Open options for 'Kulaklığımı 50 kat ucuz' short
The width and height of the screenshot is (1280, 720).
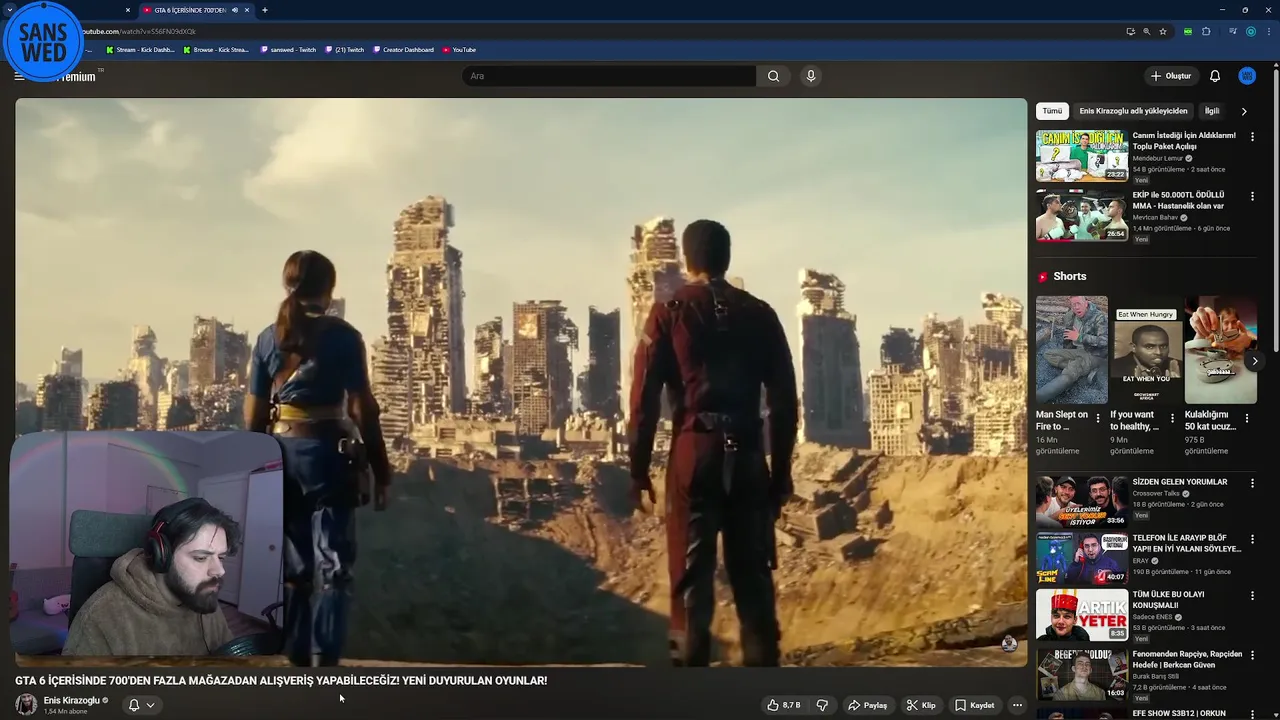tap(1247, 418)
